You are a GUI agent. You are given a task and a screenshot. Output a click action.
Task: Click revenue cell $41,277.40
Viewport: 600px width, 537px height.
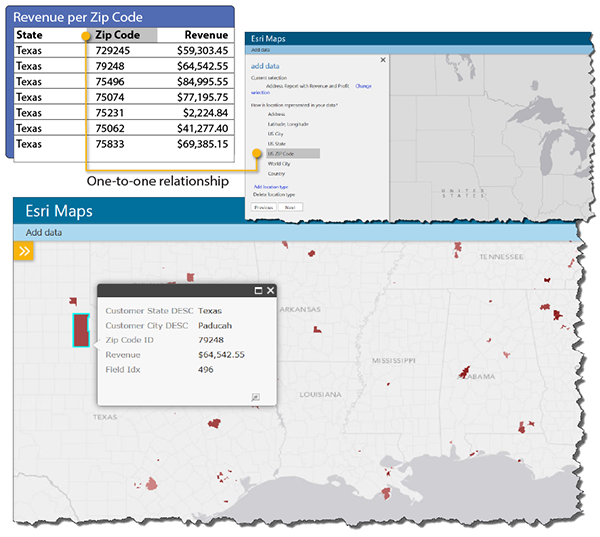point(202,128)
